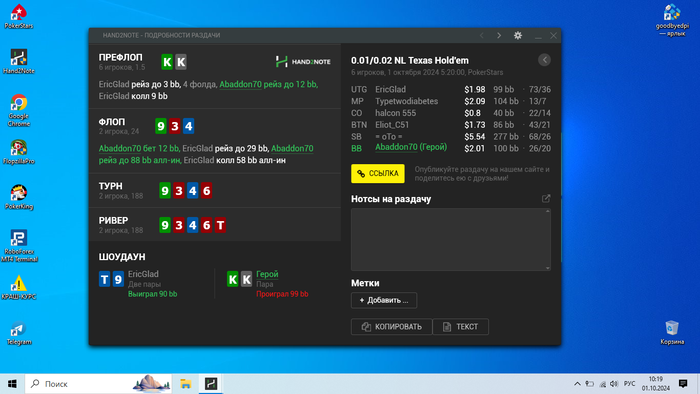The image size is (700, 394).
Task: Collapse the hand info side panel
Action: [544, 60]
